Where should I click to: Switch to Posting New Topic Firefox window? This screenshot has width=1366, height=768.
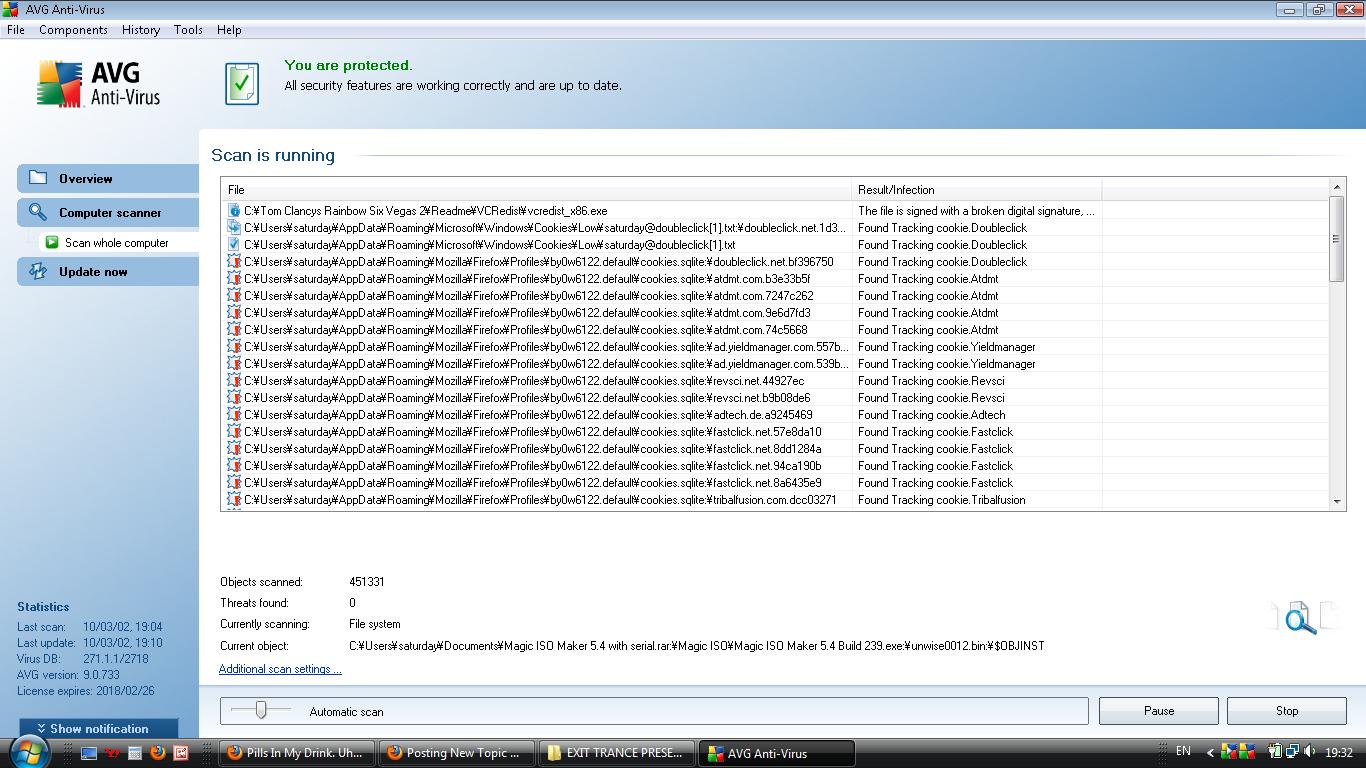pyautogui.click(x=457, y=753)
